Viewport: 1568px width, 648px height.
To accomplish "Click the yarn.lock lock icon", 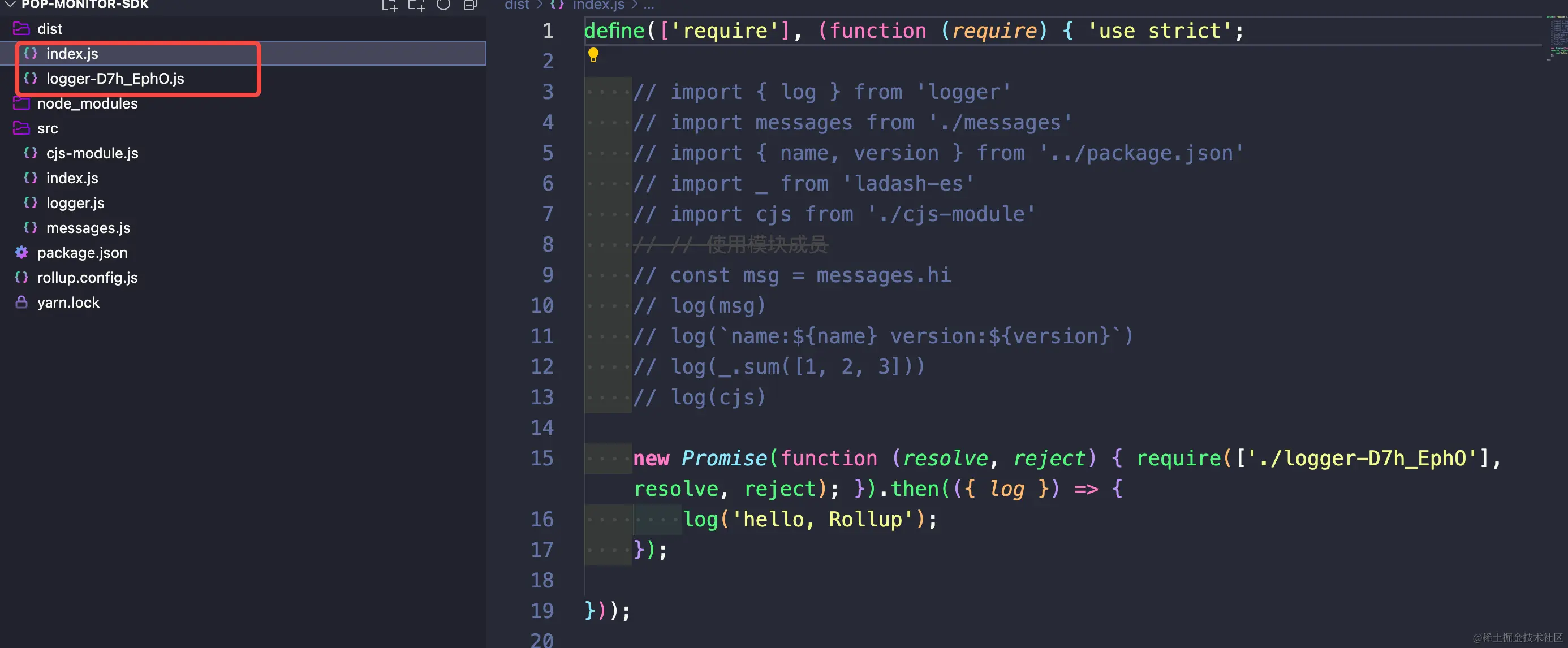I will click(21, 303).
